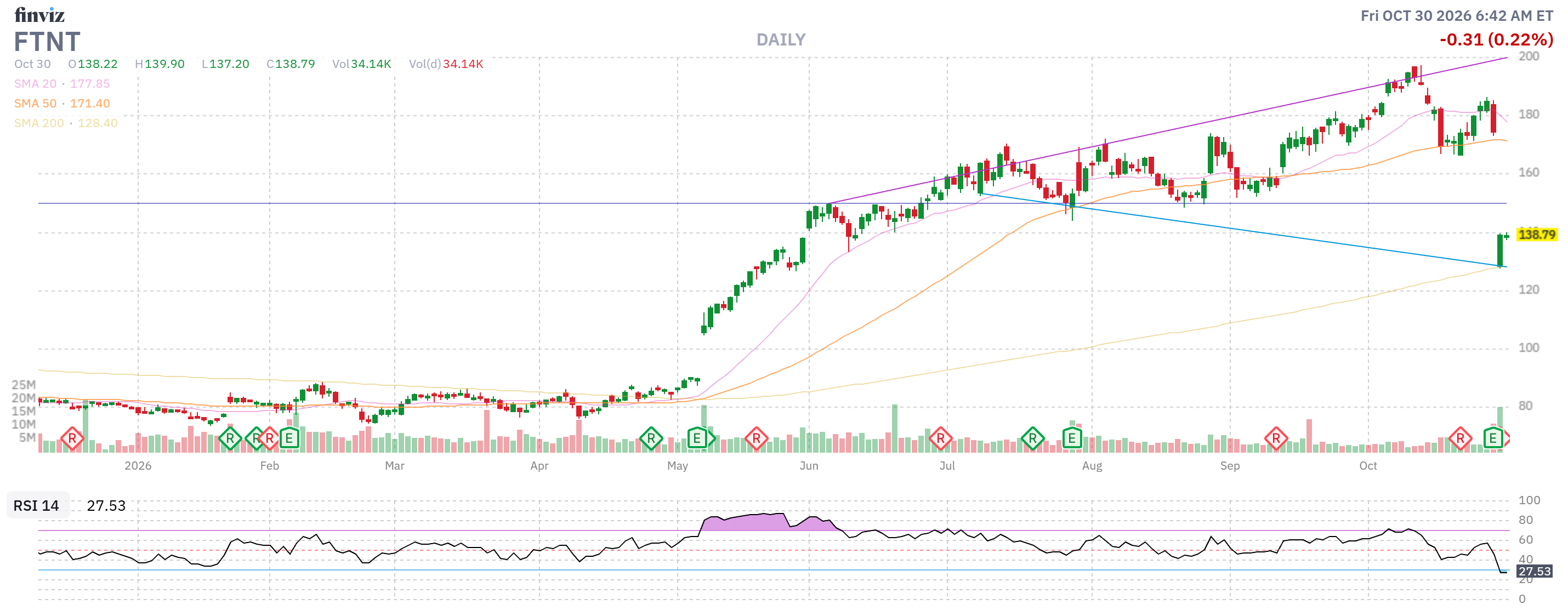Click the FTNT ticker symbol

tap(47, 42)
